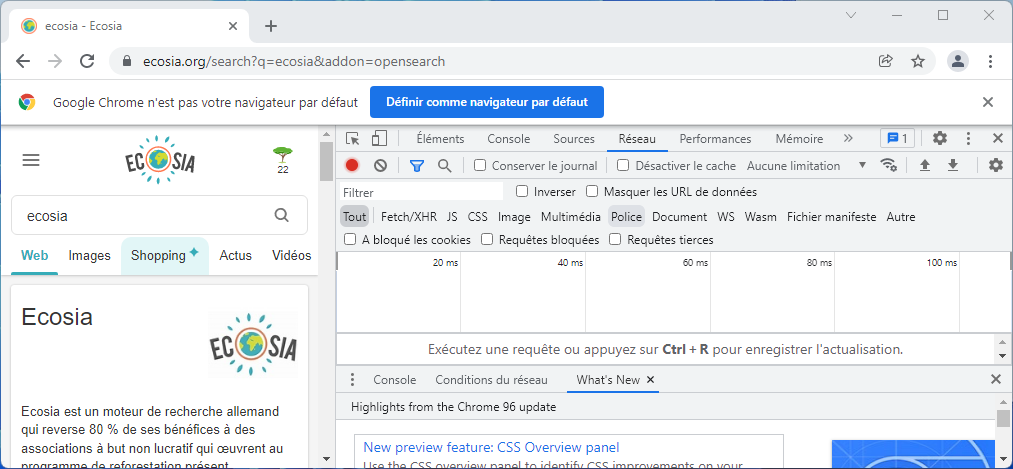This screenshot has height=469, width=1013.
Task: Click the inspect element picker icon
Action: point(352,139)
